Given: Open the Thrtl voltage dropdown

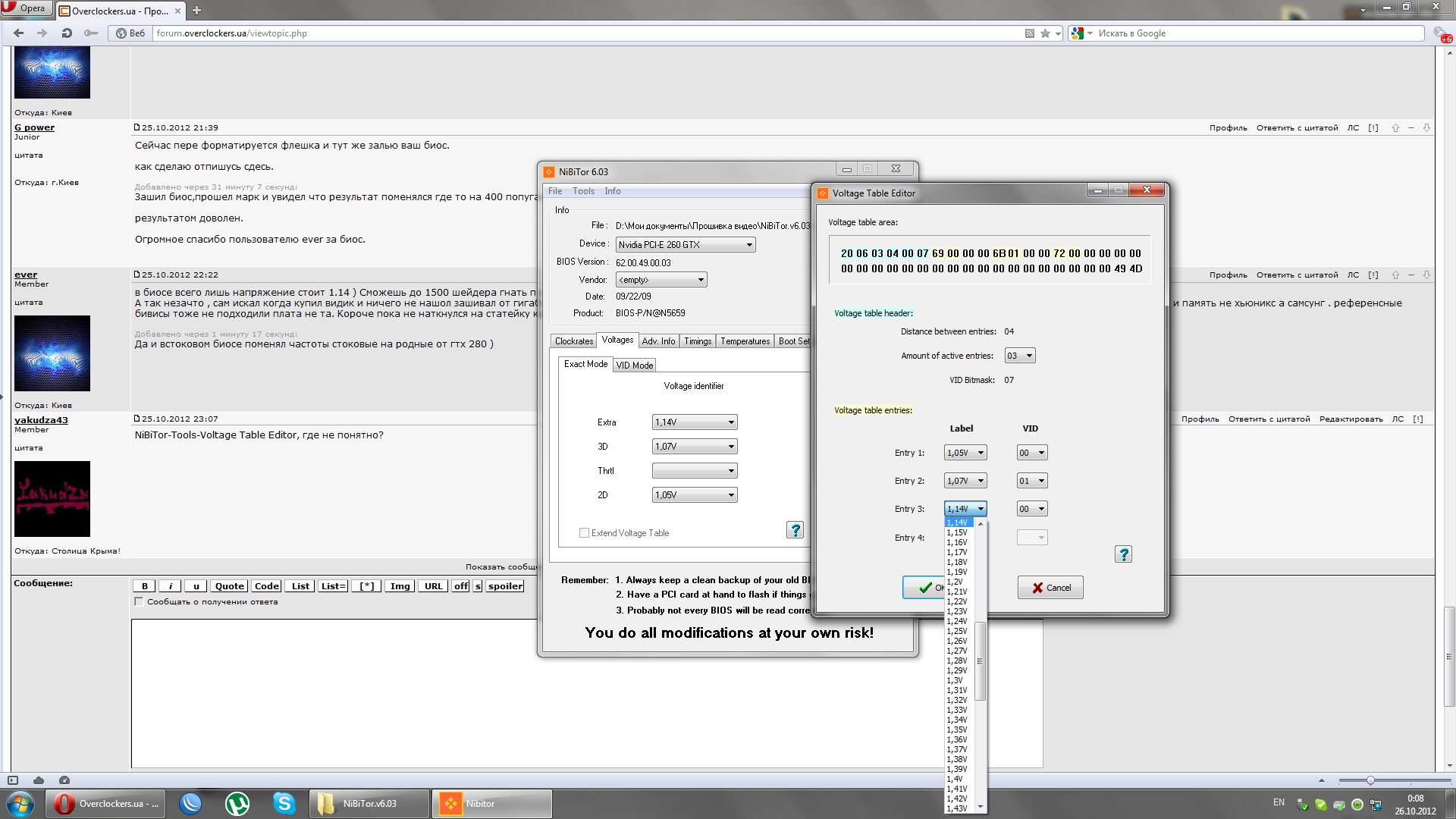Looking at the screenshot, I should 695,471.
